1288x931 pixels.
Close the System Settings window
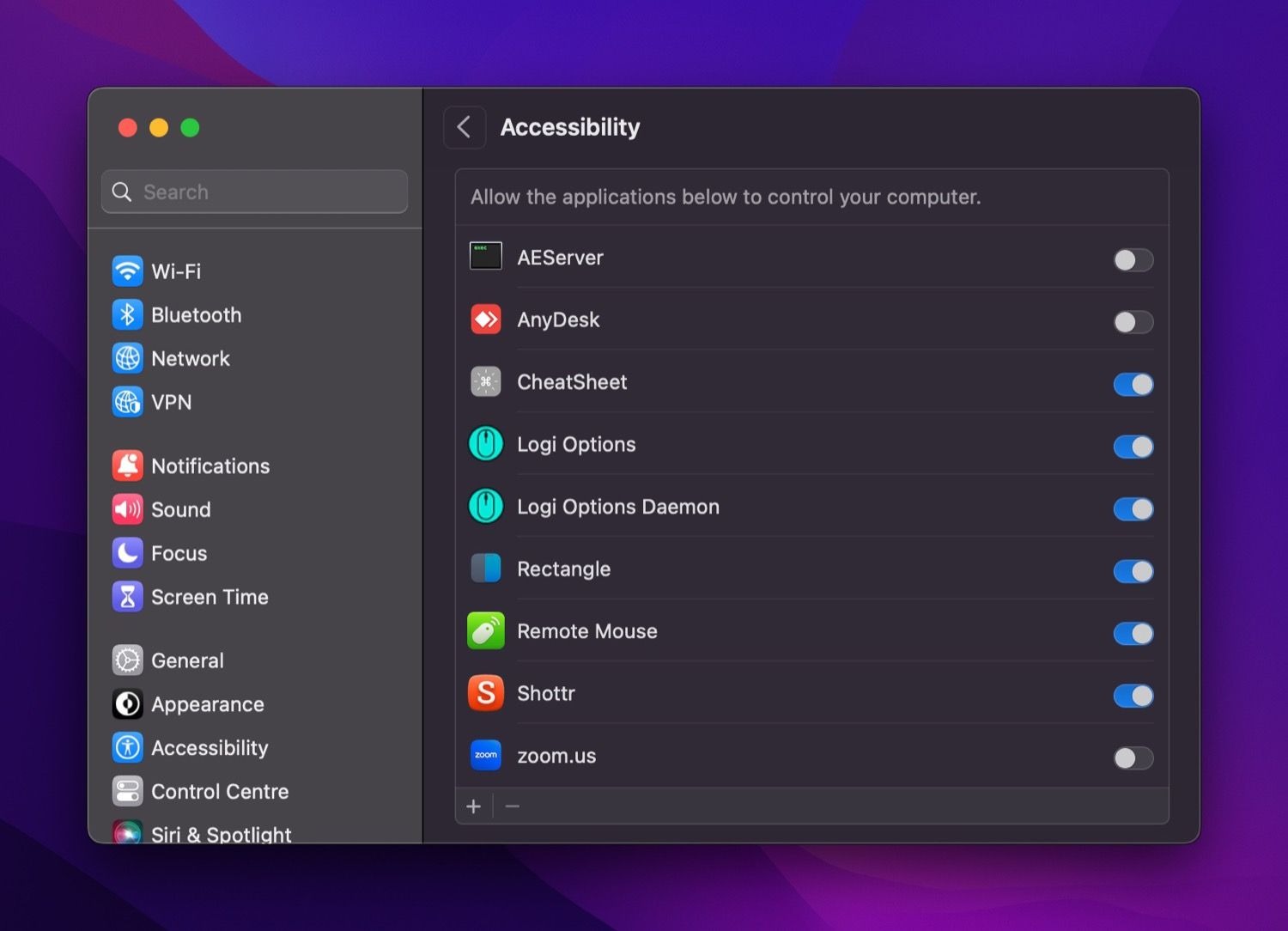pos(128,128)
